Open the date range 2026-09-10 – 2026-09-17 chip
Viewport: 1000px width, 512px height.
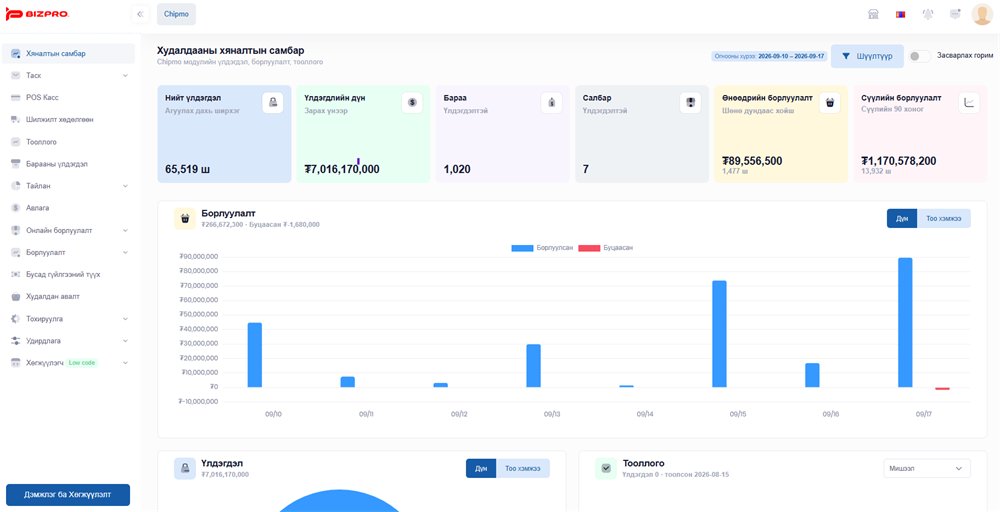tap(769, 56)
